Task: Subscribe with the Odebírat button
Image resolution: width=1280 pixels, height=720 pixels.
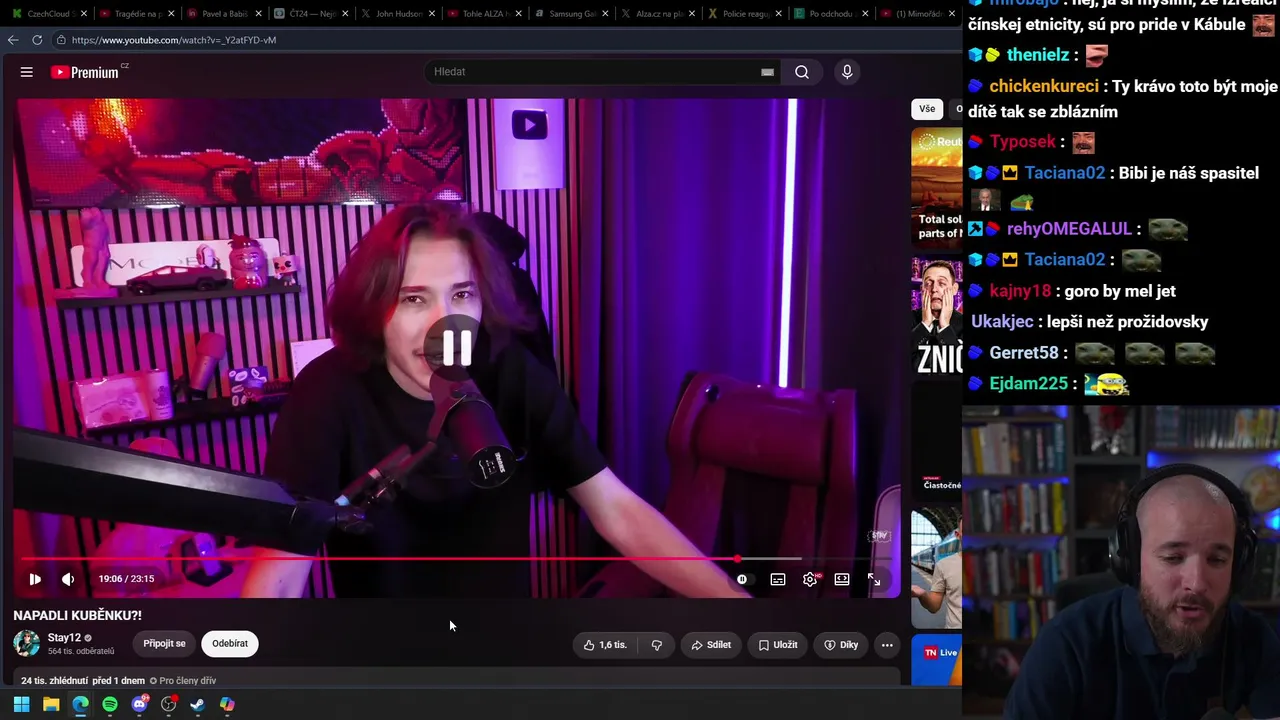Action: [230, 644]
